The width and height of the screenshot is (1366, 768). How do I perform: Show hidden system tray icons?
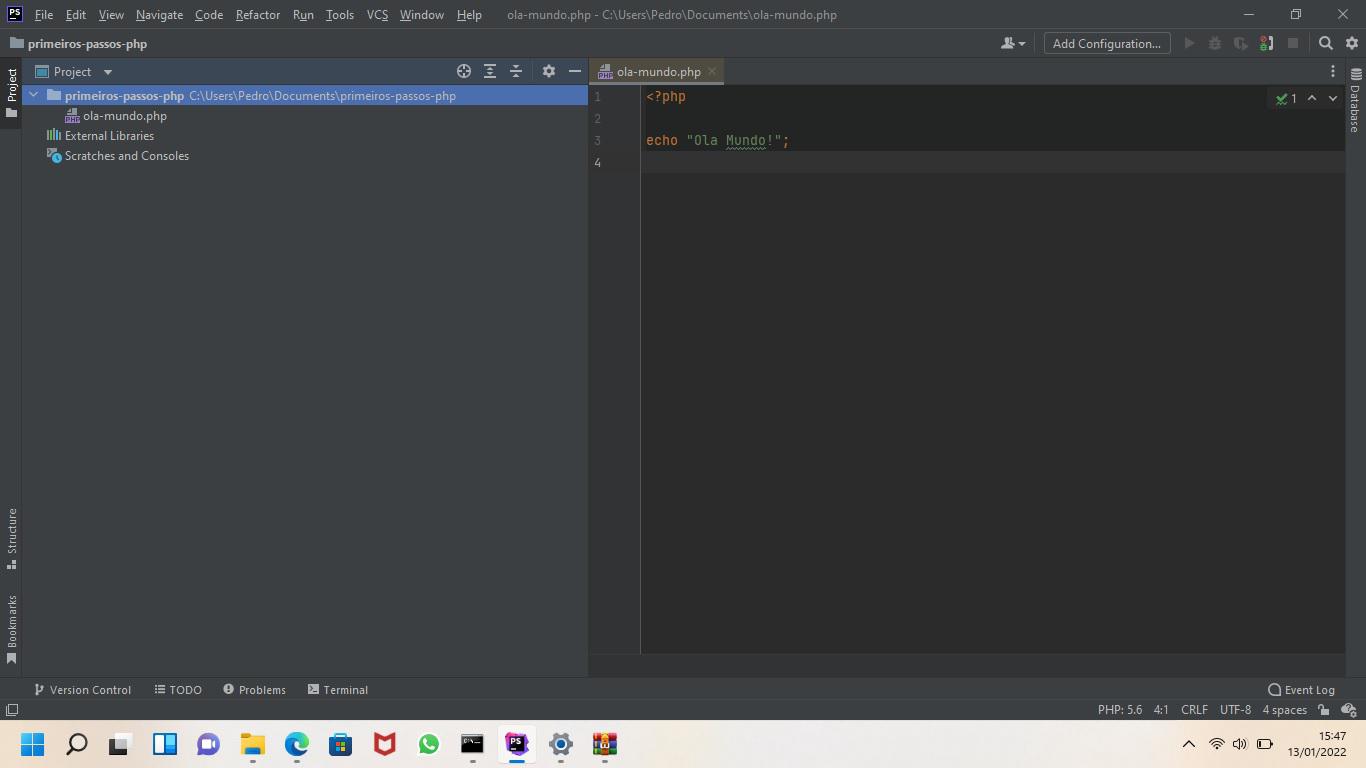click(1188, 744)
